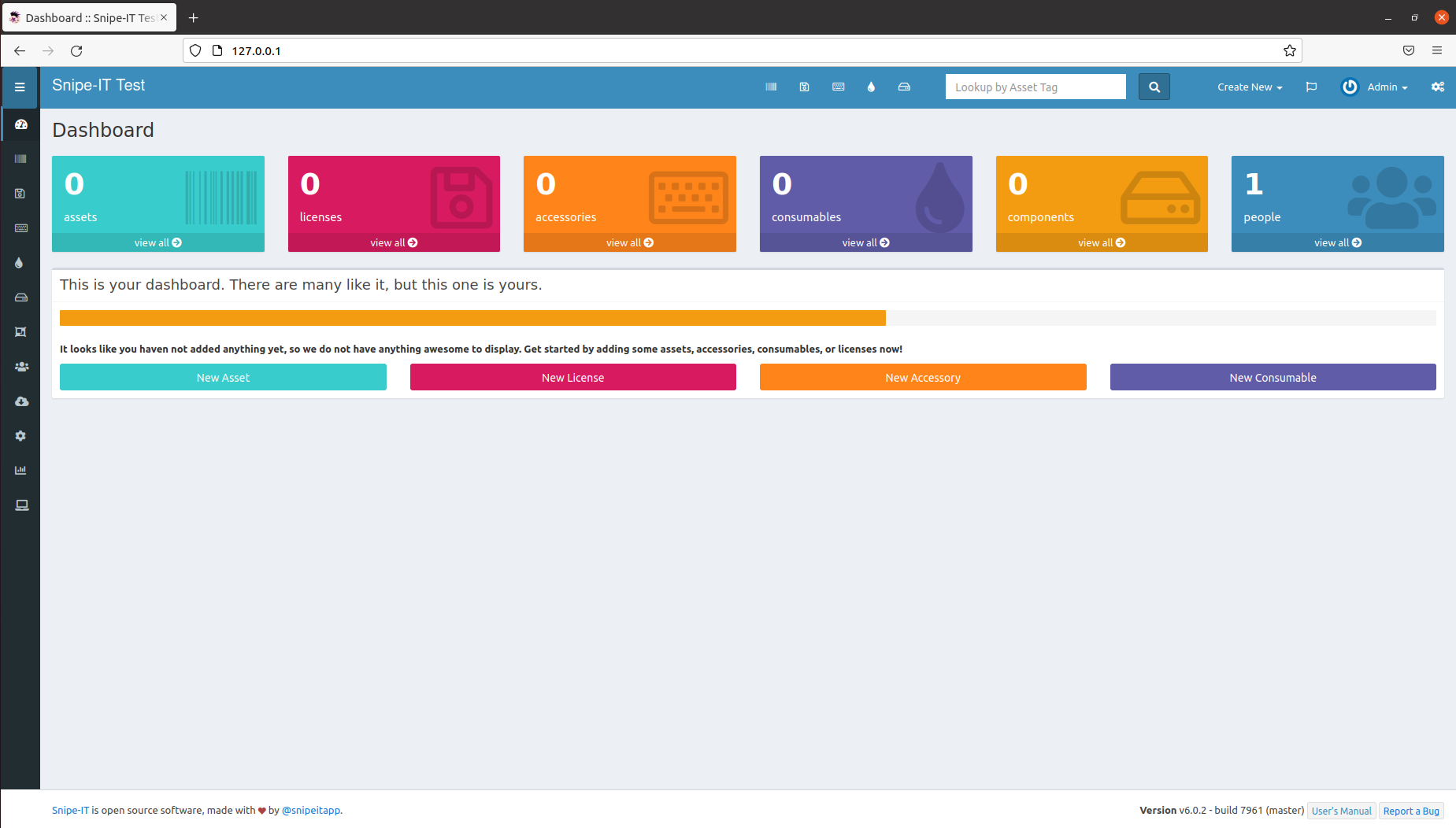
Task: Bookmark this page with star icon
Action: (x=1289, y=51)
